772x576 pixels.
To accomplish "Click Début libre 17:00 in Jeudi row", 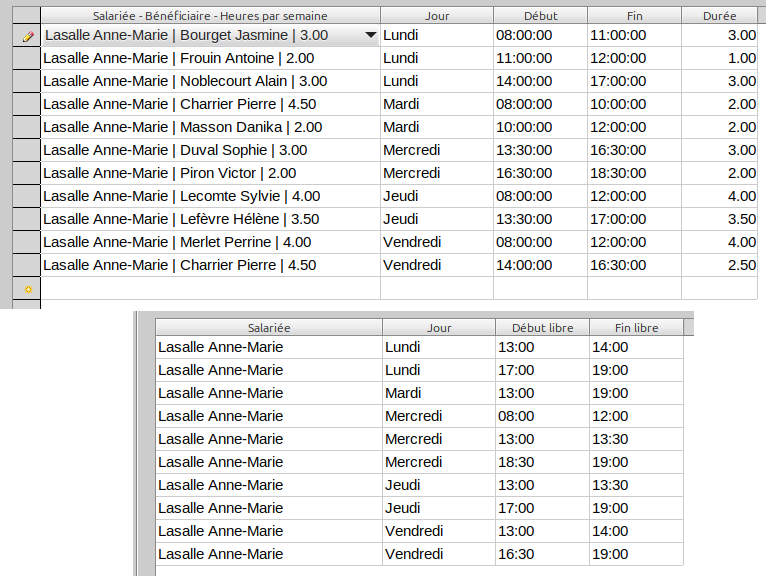I will 543,508.
